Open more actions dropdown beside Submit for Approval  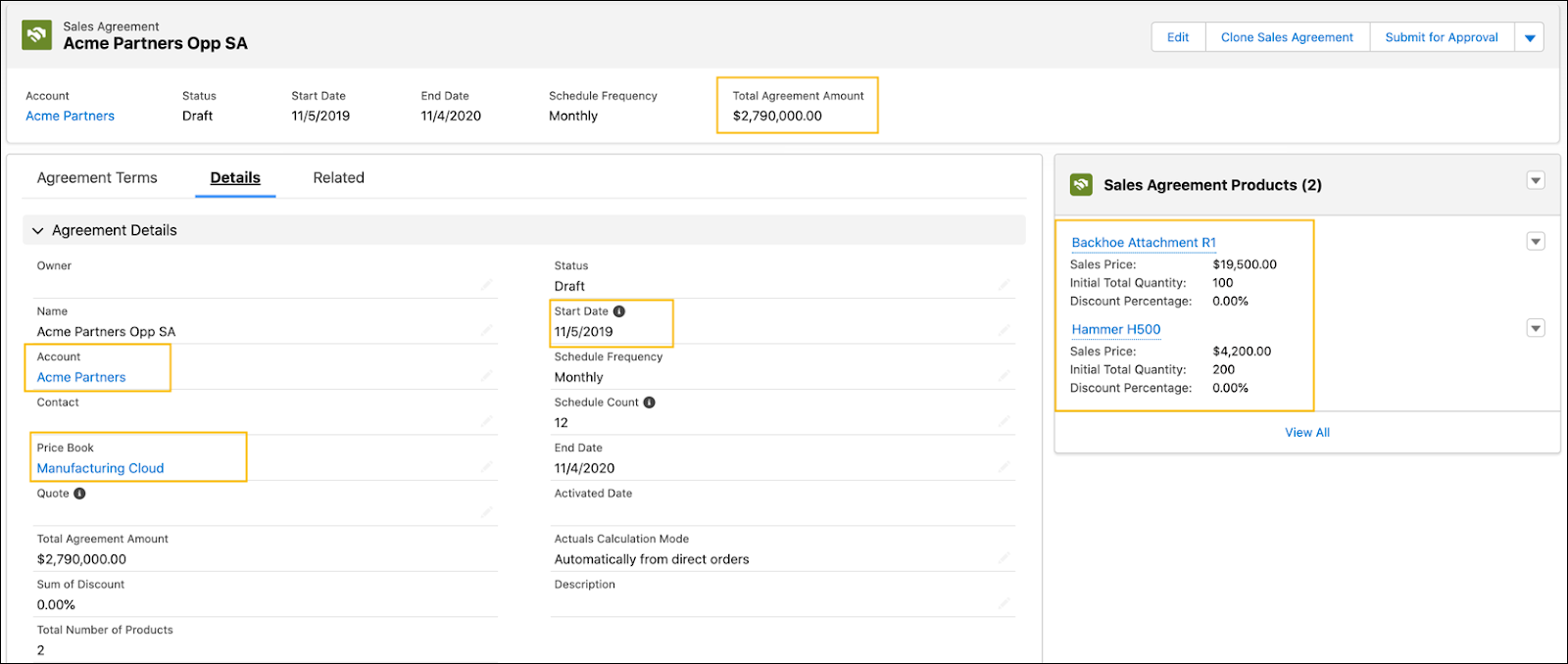(1530, 37)
